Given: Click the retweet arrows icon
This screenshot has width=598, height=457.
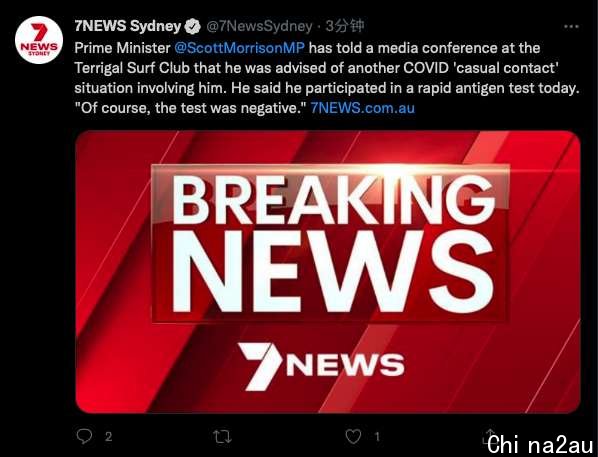Looking at the screenshot, I should point(222,436).
